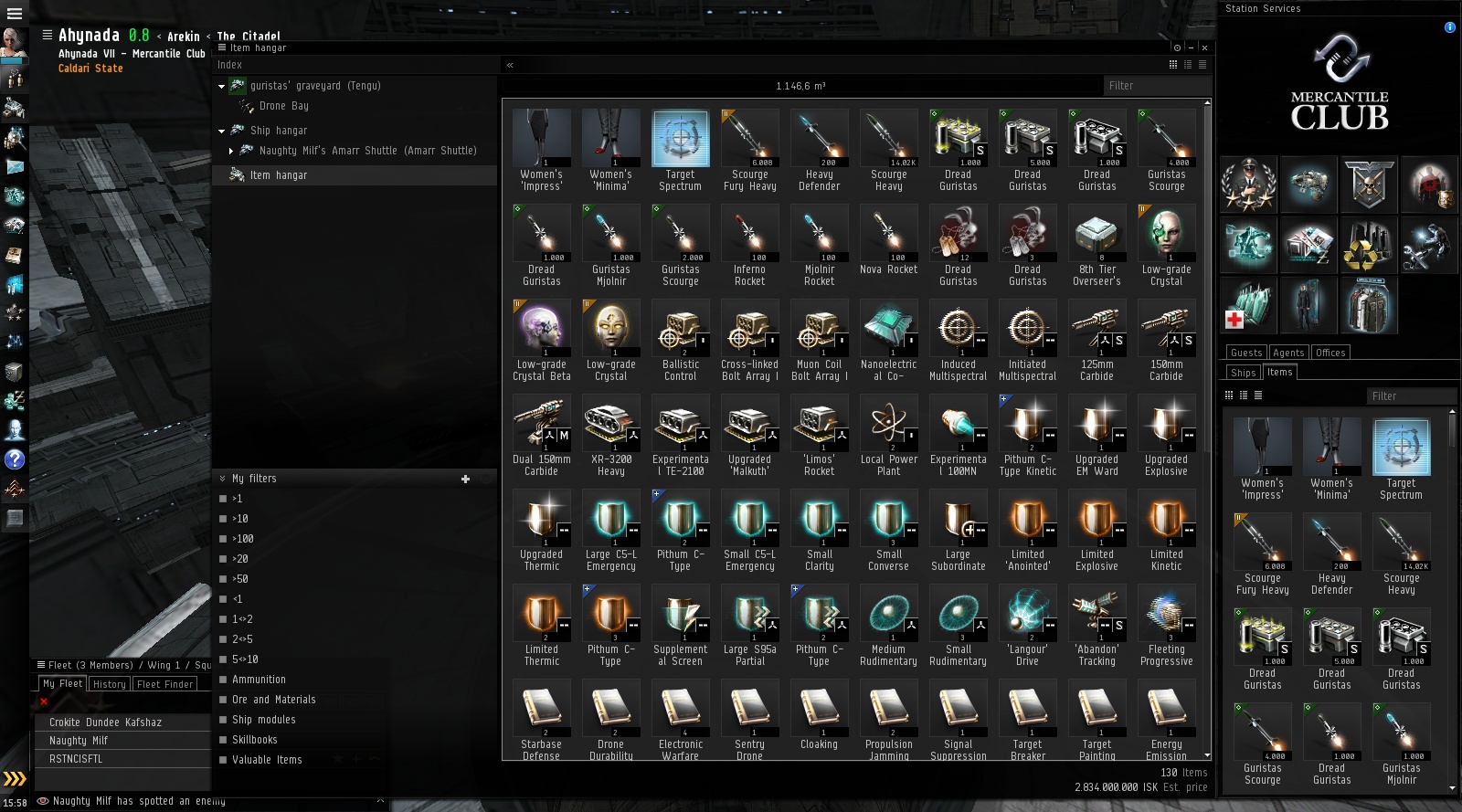Screen dimensions: 1462x812
Task: Open the mail envelope icon in Neocom
Action: (14, 167)
